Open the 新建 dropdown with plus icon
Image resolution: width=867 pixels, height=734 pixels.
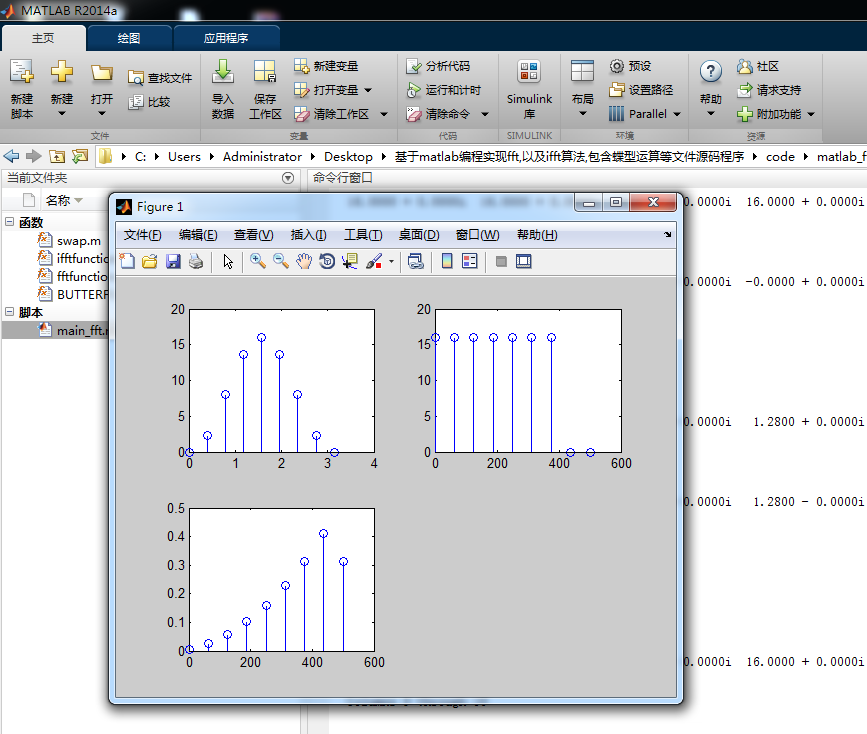[61, 89]
